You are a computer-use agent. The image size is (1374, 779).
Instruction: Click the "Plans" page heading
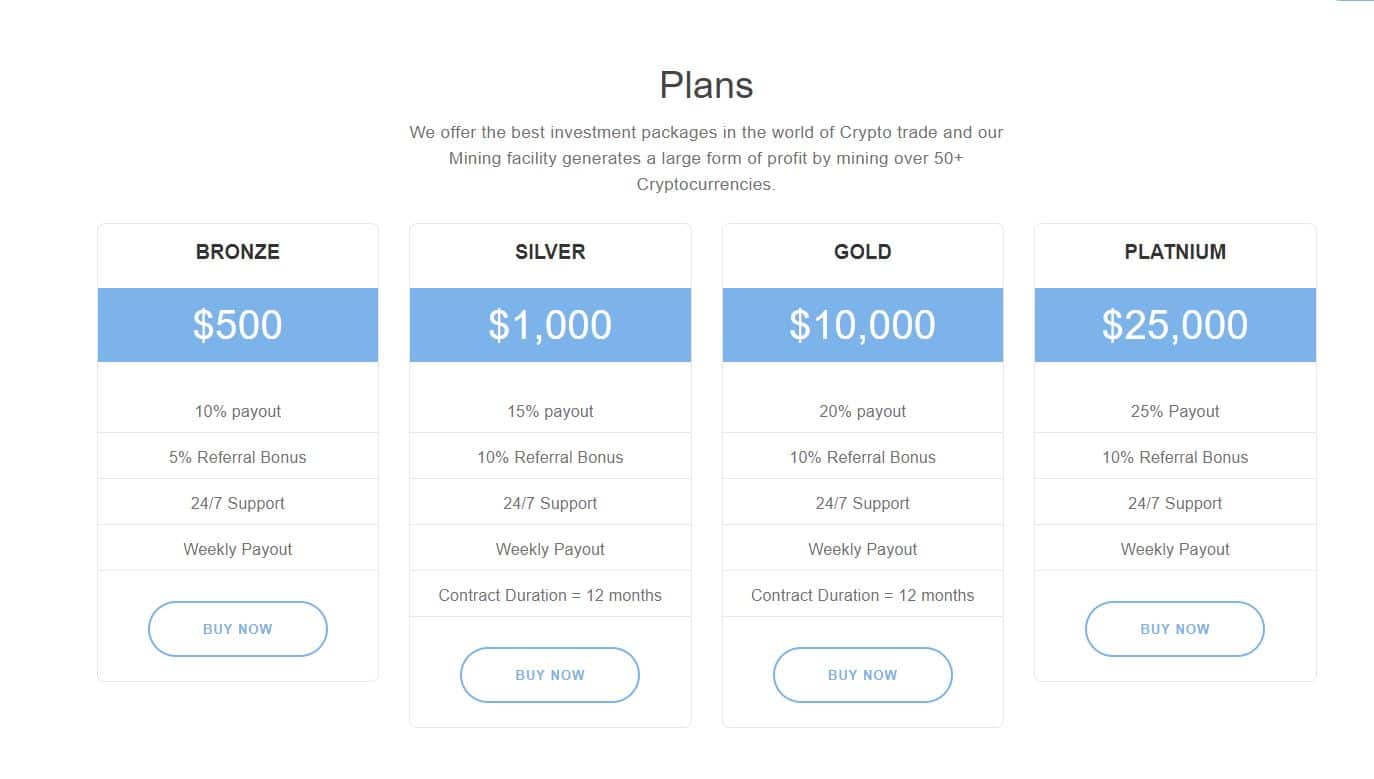coord(706,85)
